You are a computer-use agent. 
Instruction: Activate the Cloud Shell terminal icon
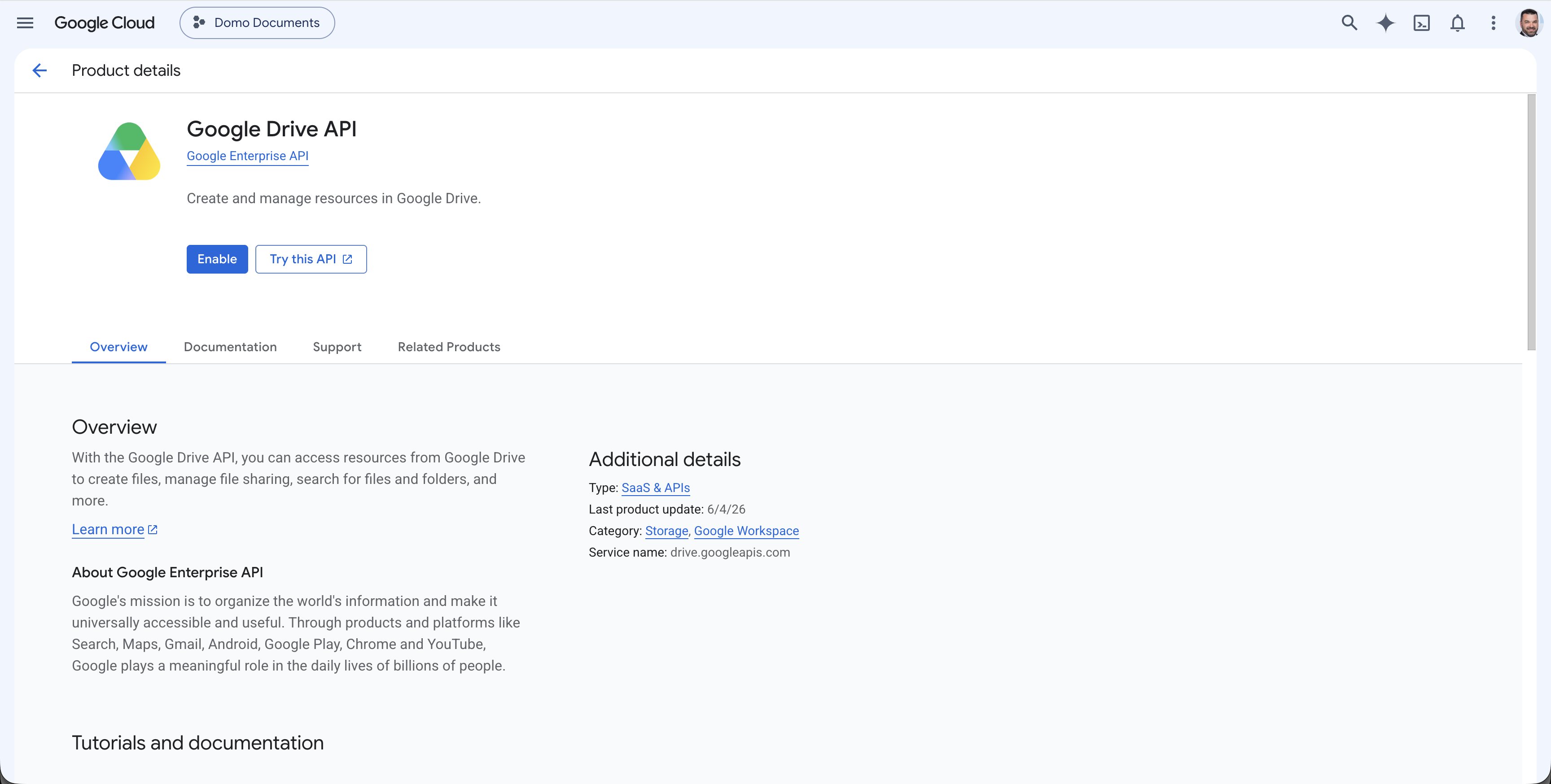point(1421,23)
